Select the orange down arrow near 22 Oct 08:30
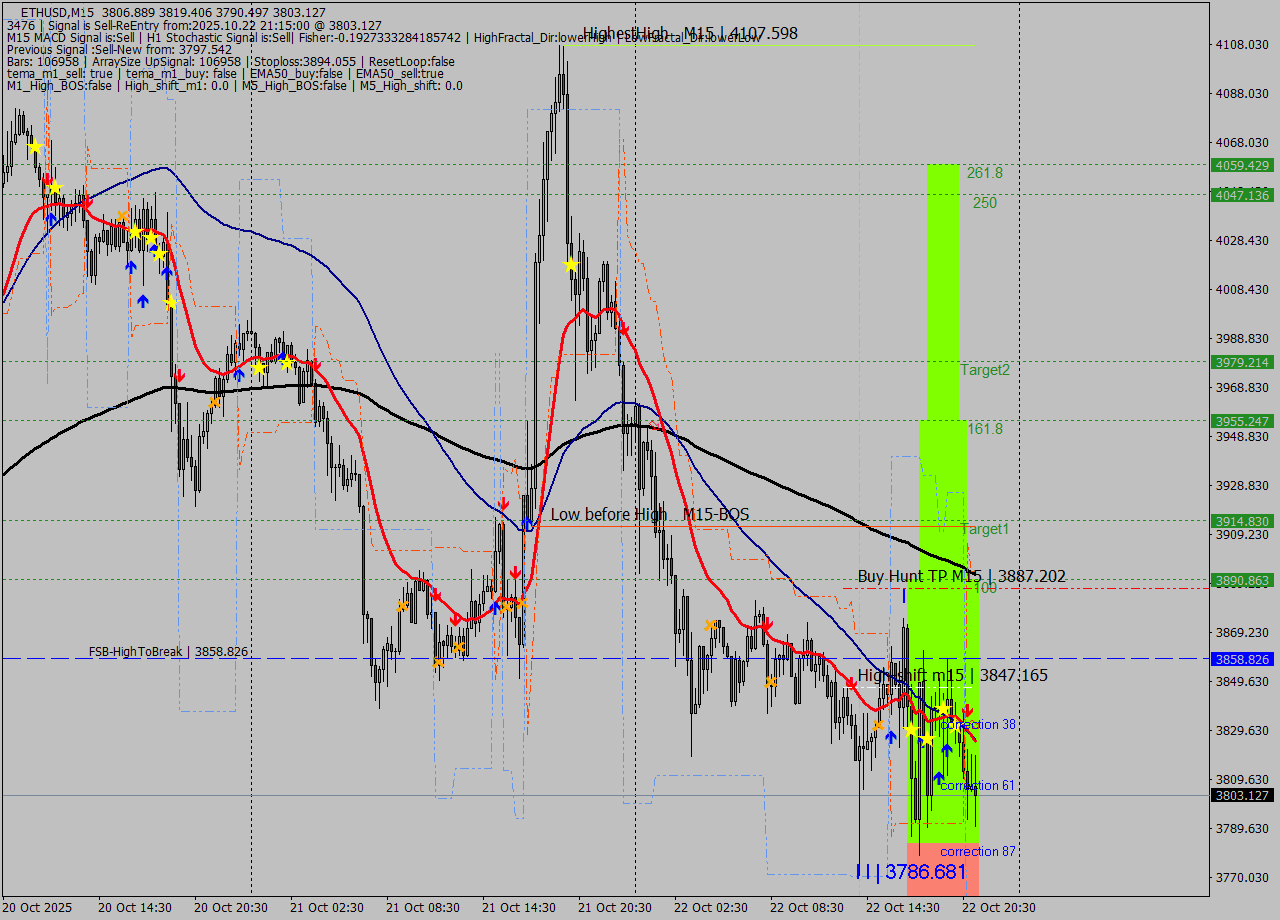 point(771,682)
